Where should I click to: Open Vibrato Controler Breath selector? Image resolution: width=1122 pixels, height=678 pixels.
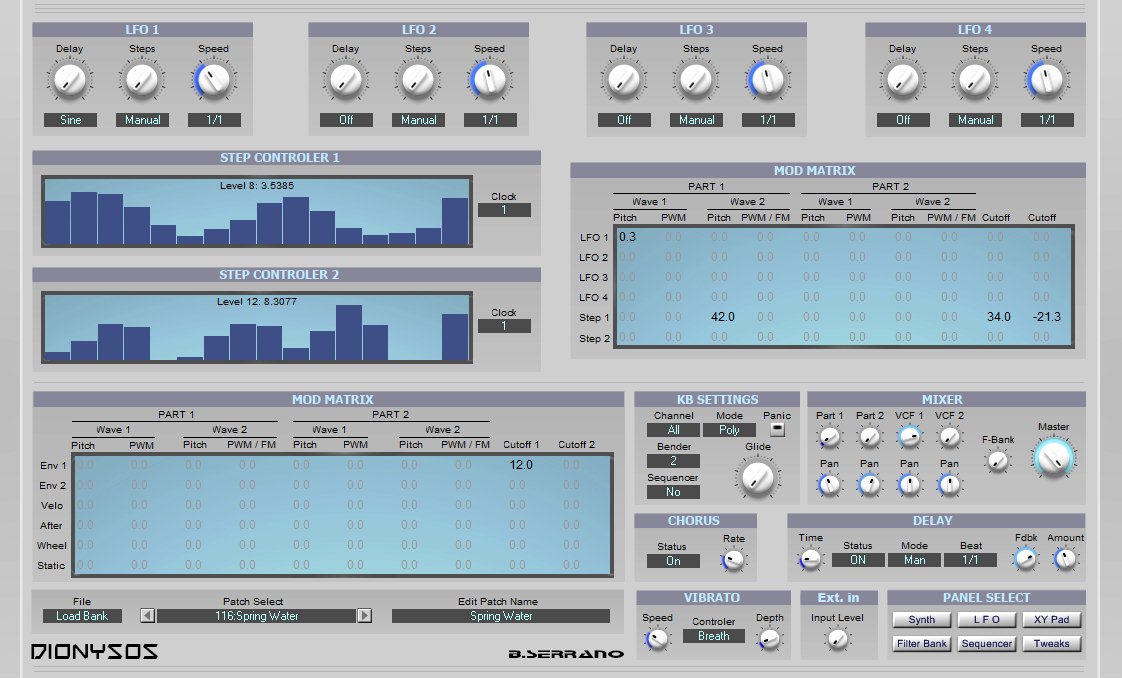(713, 637)
